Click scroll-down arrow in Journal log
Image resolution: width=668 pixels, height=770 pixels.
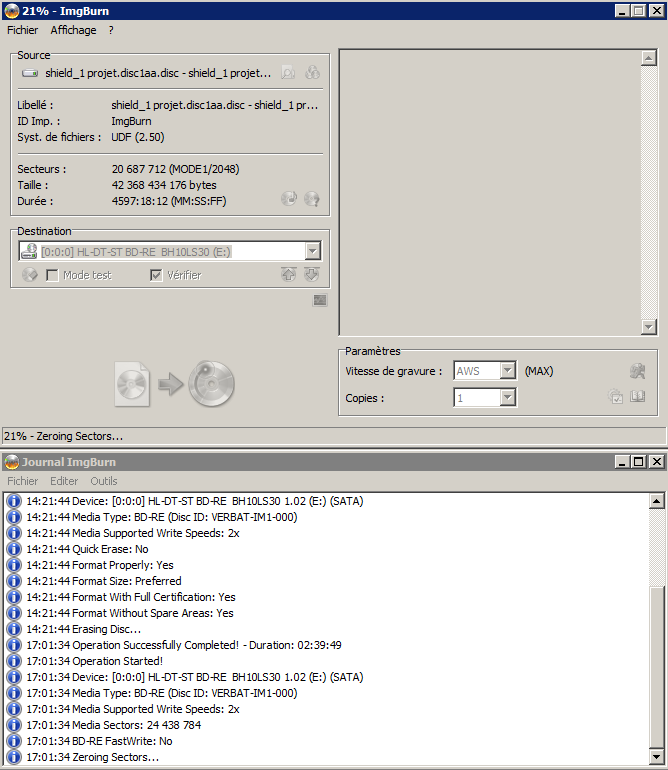point(656,756)
